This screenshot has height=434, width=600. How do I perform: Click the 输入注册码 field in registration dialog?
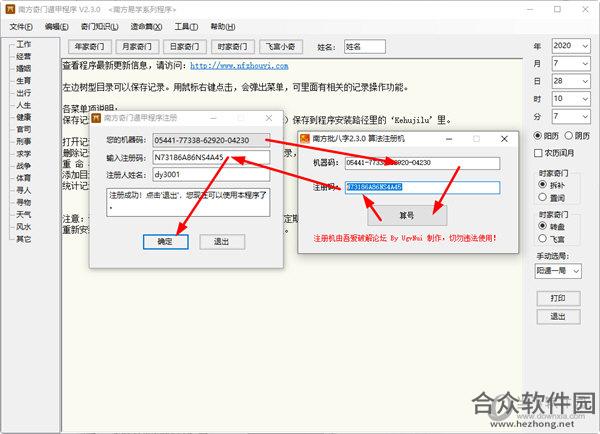pyautogui.click(x=211, y=157)
